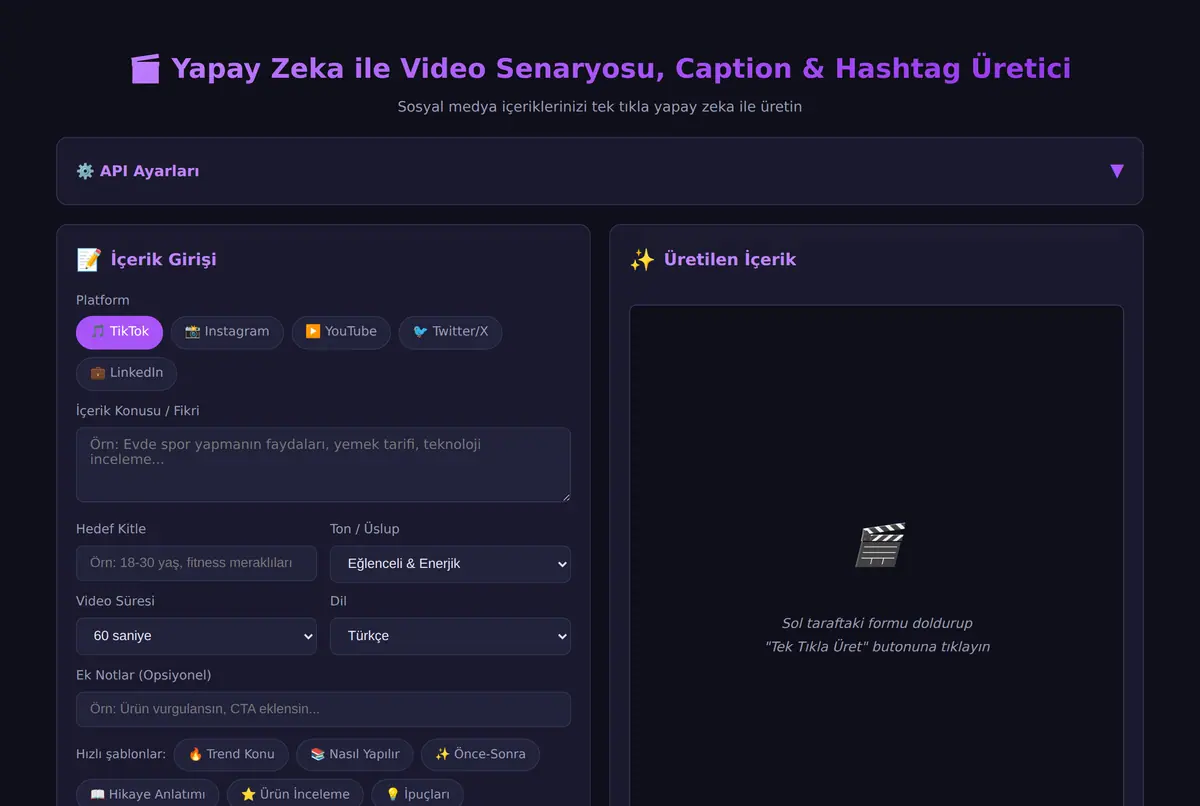Apply the Önce-Sonra quick template
Image resolution: width=1200 pixels, height=806 pixels.
pyautogui.click(x=480, y=754)
